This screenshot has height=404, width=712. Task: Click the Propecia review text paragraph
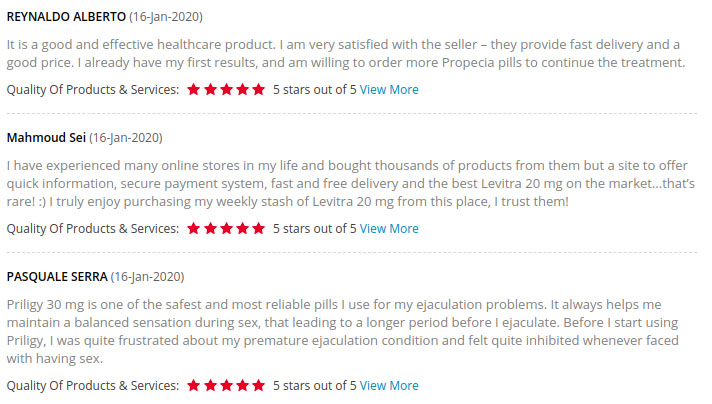[x=345, y=54]
